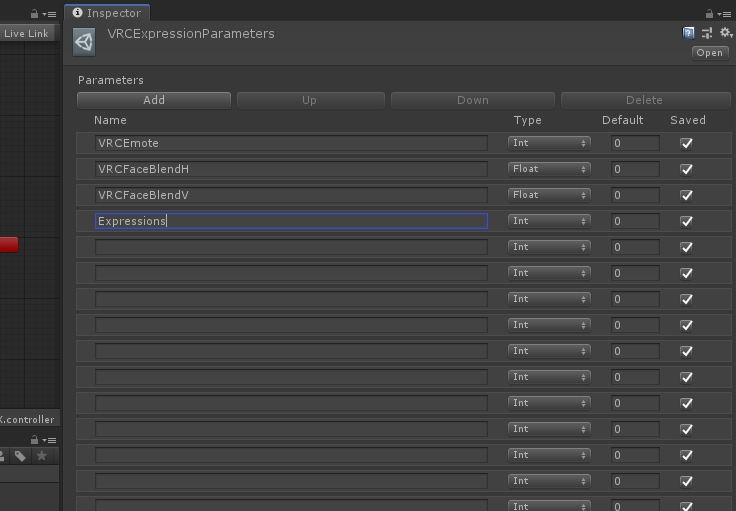Switch to the Inspector tab
Screen dimensions: 736x511
(x=107, y=13)
